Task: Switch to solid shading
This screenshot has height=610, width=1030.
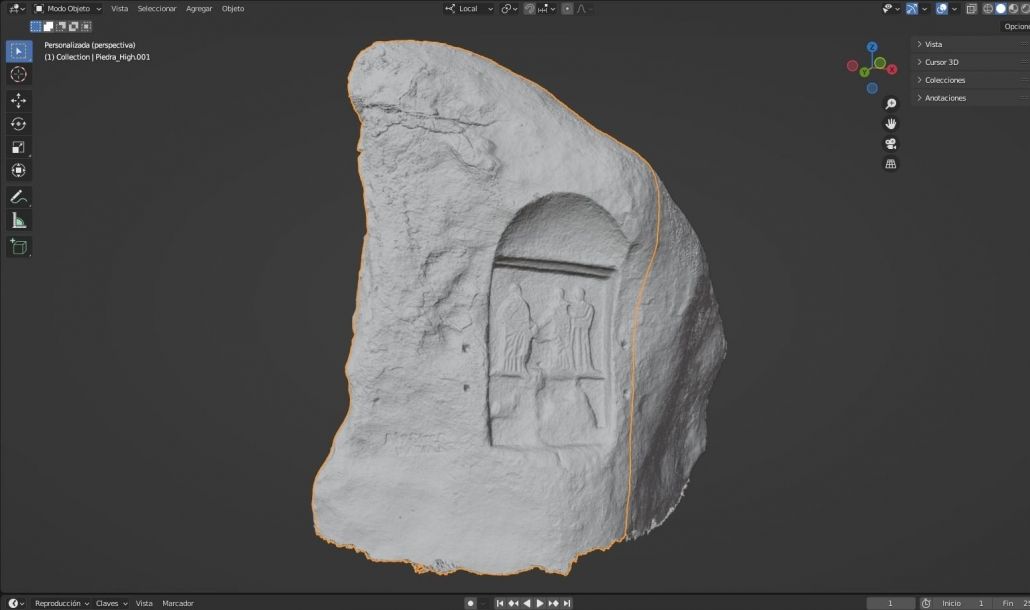Action: [x=1000, y=9]
